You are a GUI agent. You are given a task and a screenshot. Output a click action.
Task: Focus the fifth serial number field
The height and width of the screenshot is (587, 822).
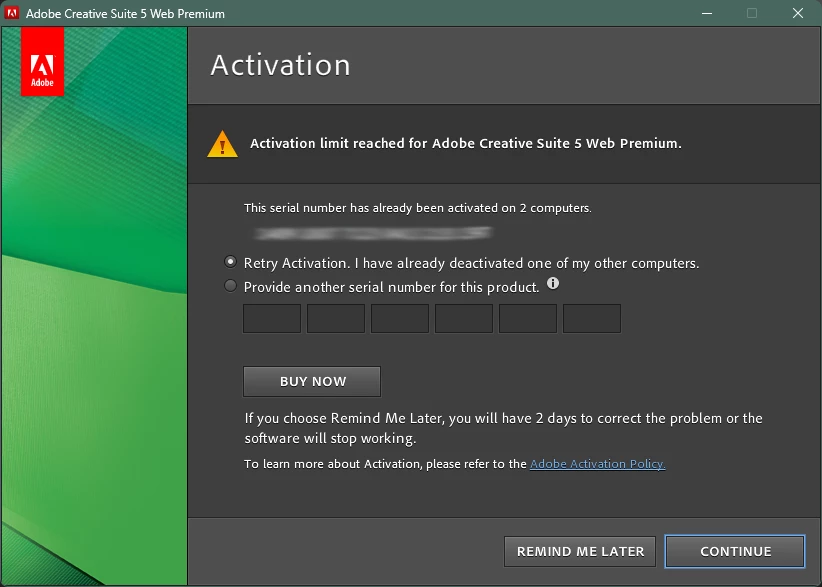tap(528, 318)
